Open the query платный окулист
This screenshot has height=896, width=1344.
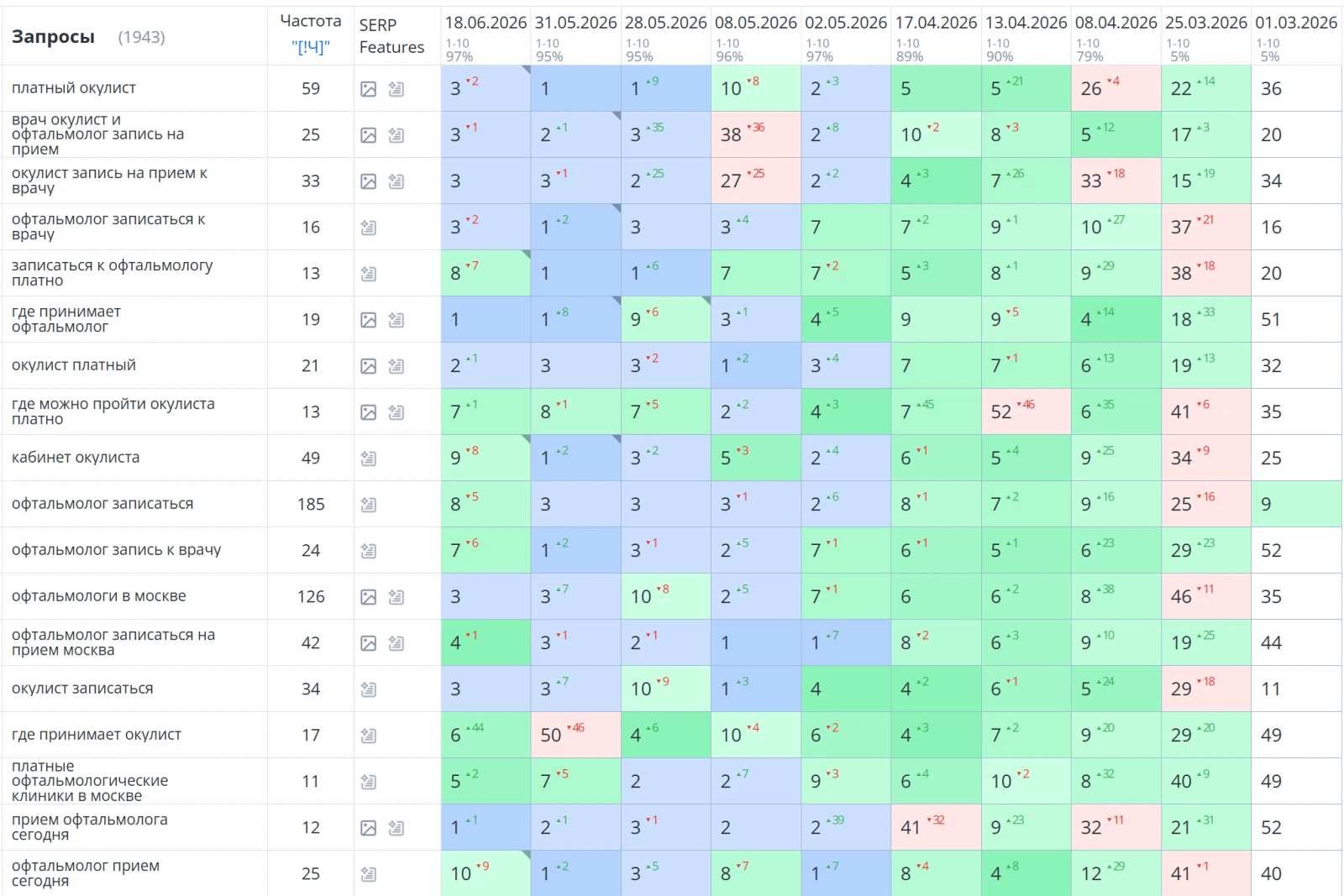74,88
